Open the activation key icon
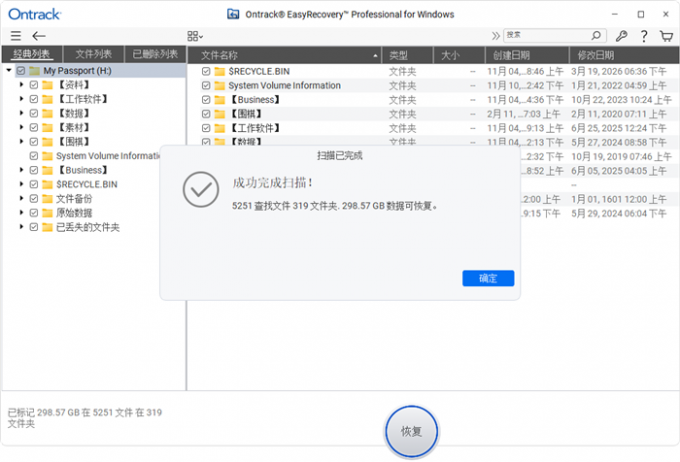The height and width of the screenshot is (462, 680). point(621,36)
